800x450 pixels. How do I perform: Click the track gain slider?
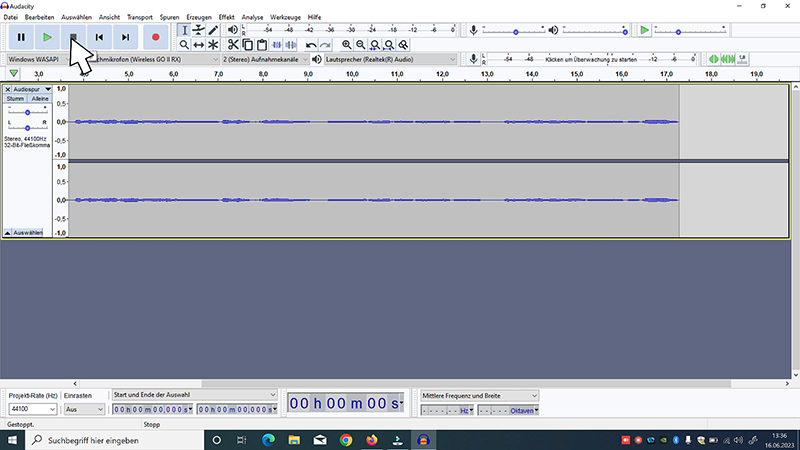point(28,112)
